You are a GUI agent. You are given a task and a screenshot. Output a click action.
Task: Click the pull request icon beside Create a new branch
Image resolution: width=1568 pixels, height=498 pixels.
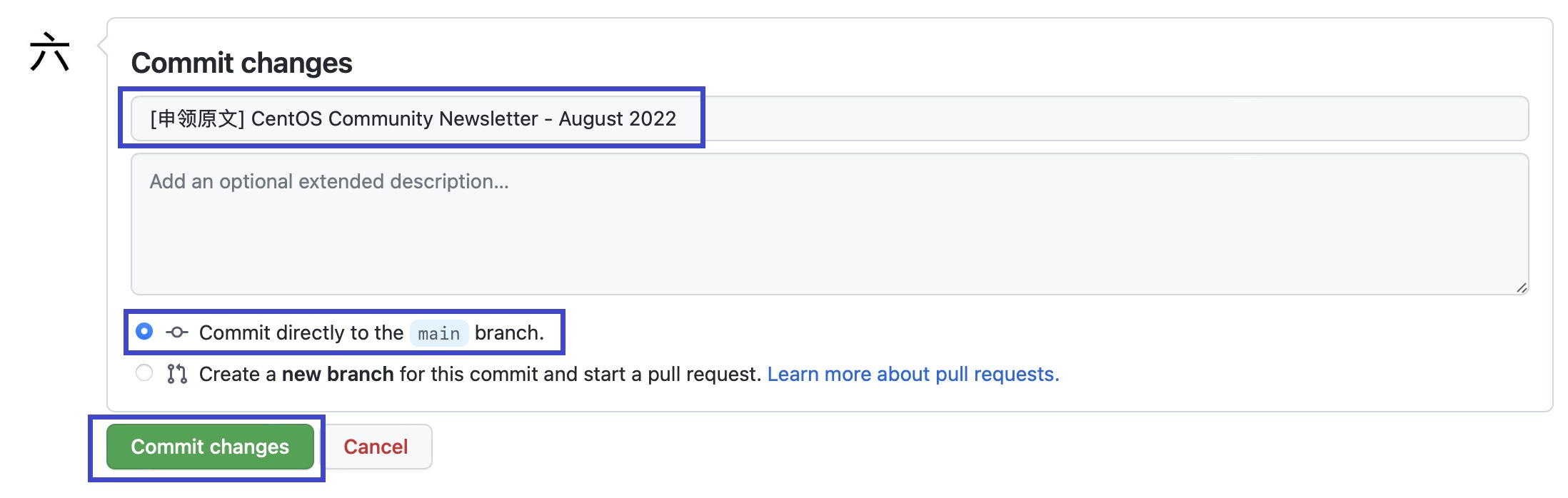coord(177,374)
